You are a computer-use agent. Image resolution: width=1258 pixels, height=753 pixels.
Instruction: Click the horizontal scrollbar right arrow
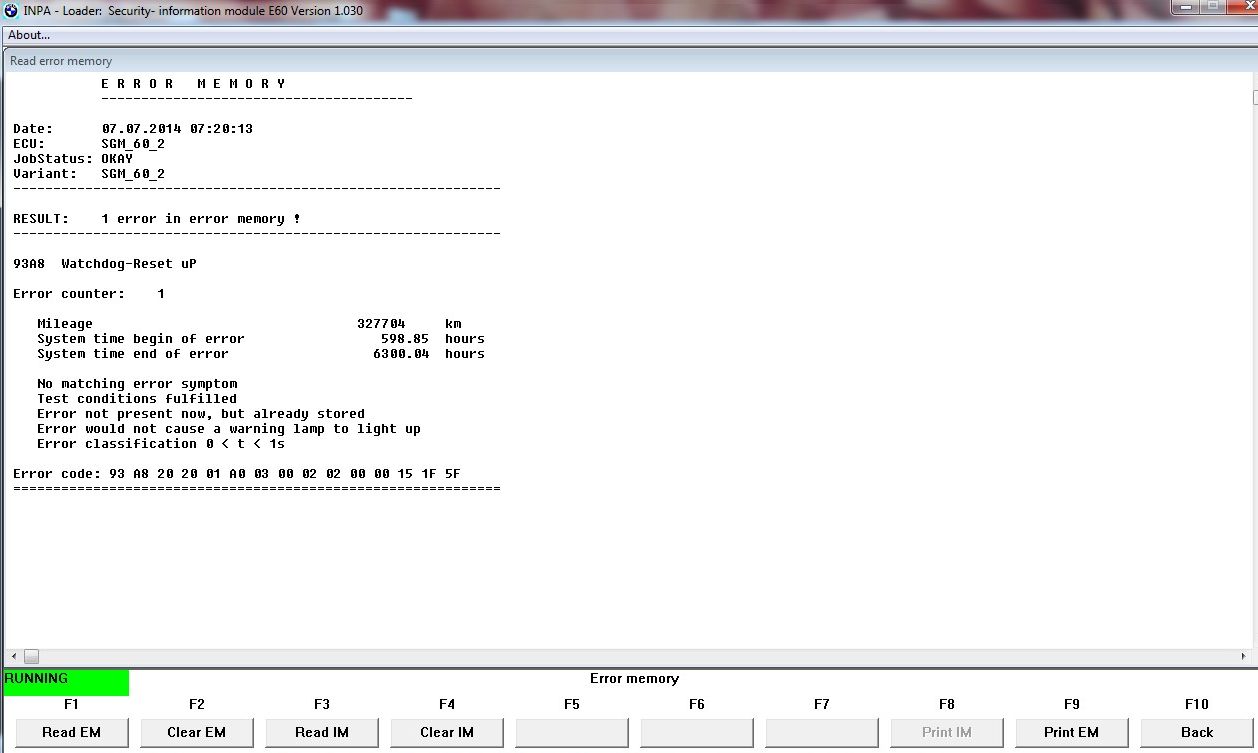coord(1243,657)
